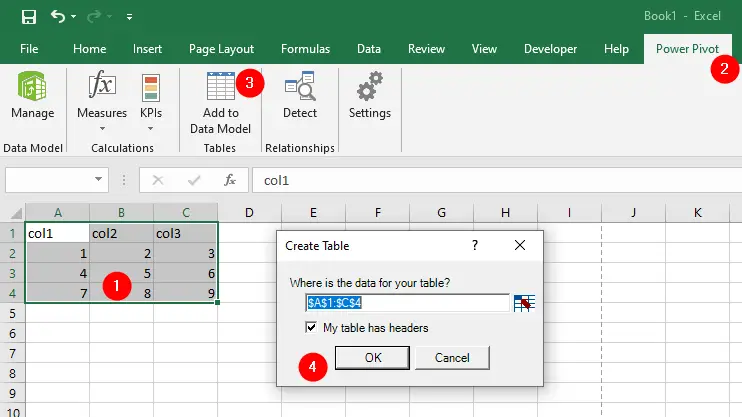The height and width of the screenshot is (417, 742).
Task: Expand the KPIs dropdown arrow
Action: click(x=150, y=129)
